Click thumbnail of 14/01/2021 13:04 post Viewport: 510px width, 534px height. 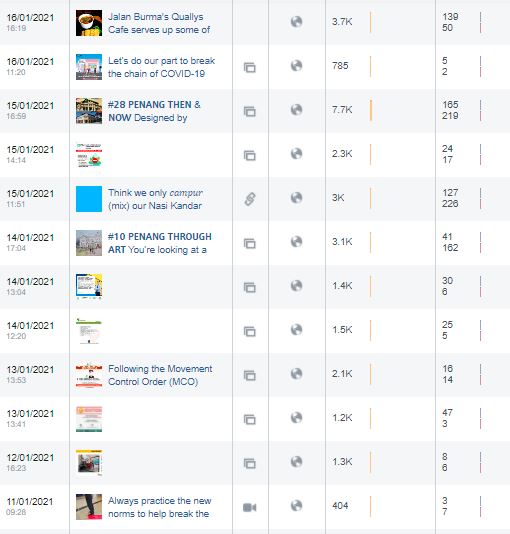point(89,287)
